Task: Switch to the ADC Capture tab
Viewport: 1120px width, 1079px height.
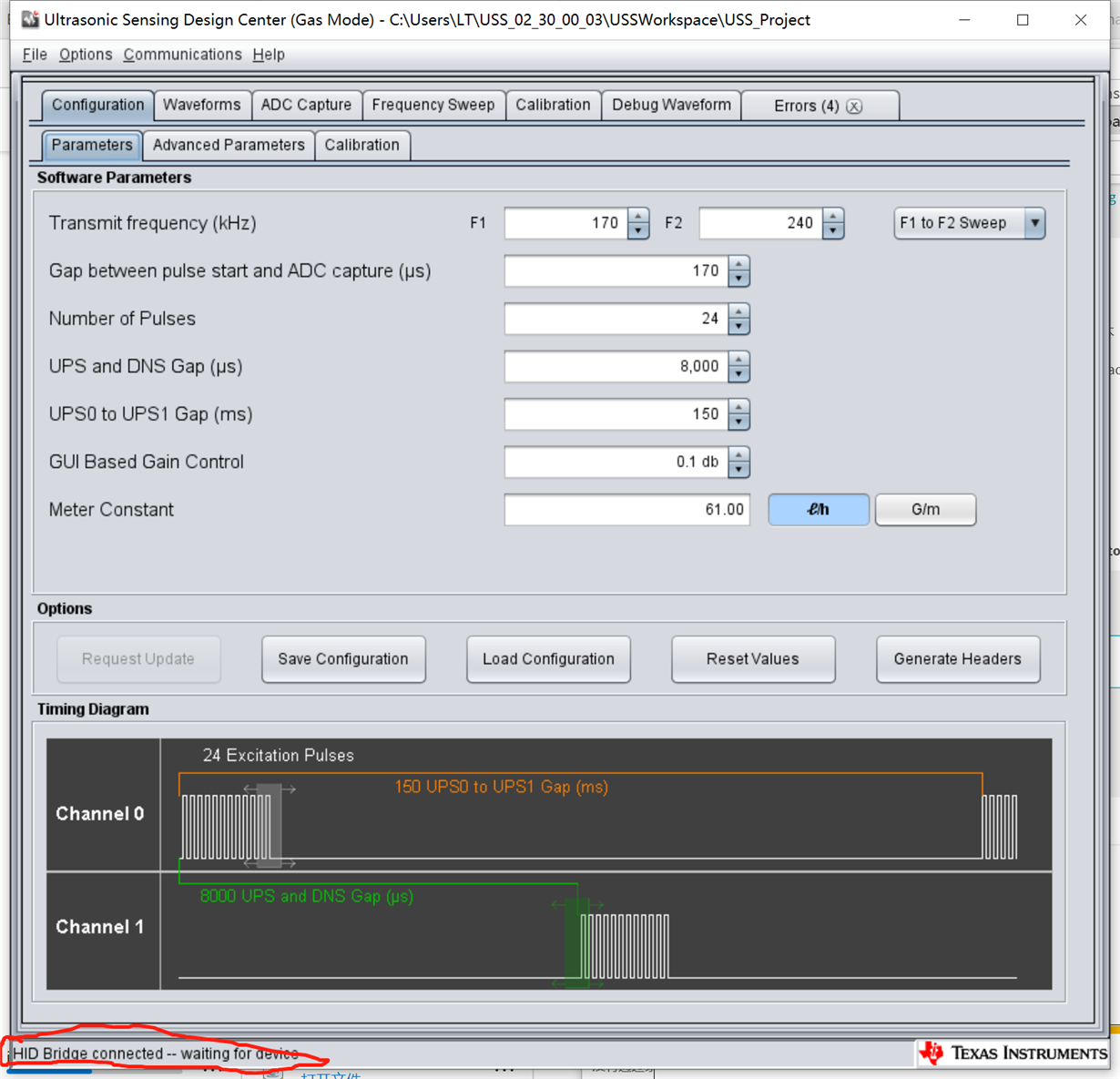Action: click(x=306, y=105)
